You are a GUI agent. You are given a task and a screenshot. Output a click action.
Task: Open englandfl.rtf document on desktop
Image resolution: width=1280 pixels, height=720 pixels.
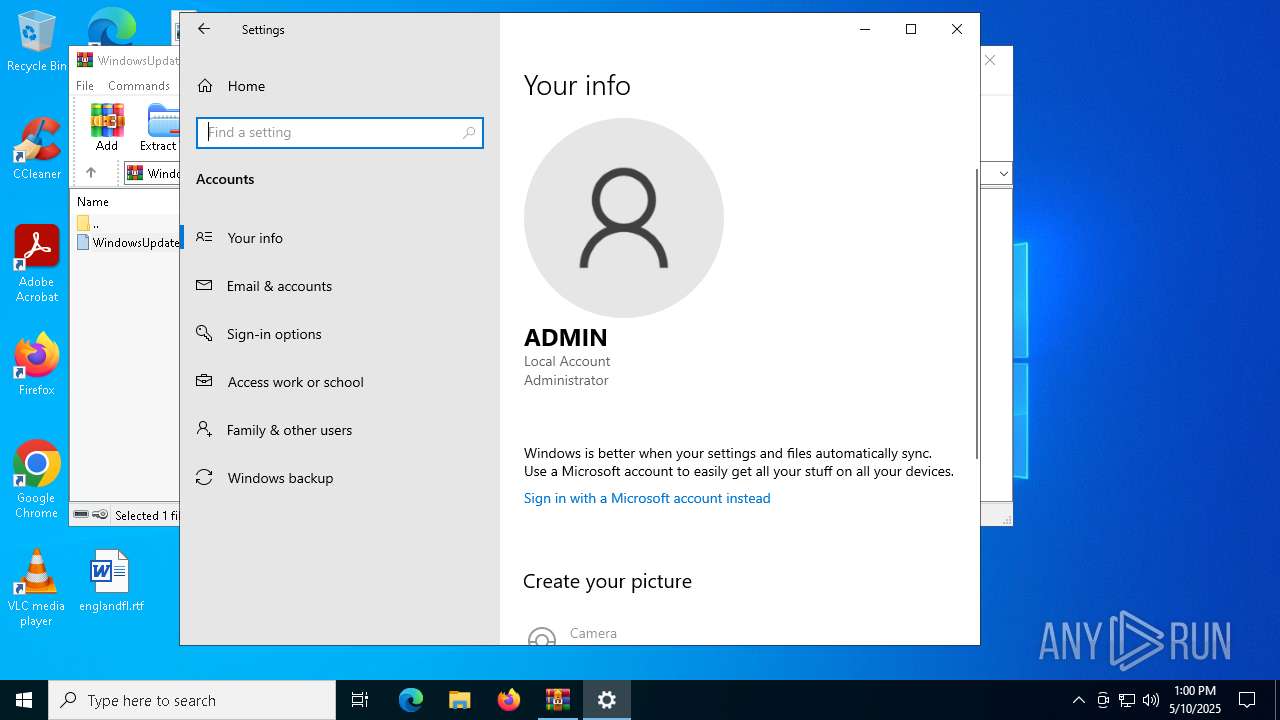click(111, 581)
